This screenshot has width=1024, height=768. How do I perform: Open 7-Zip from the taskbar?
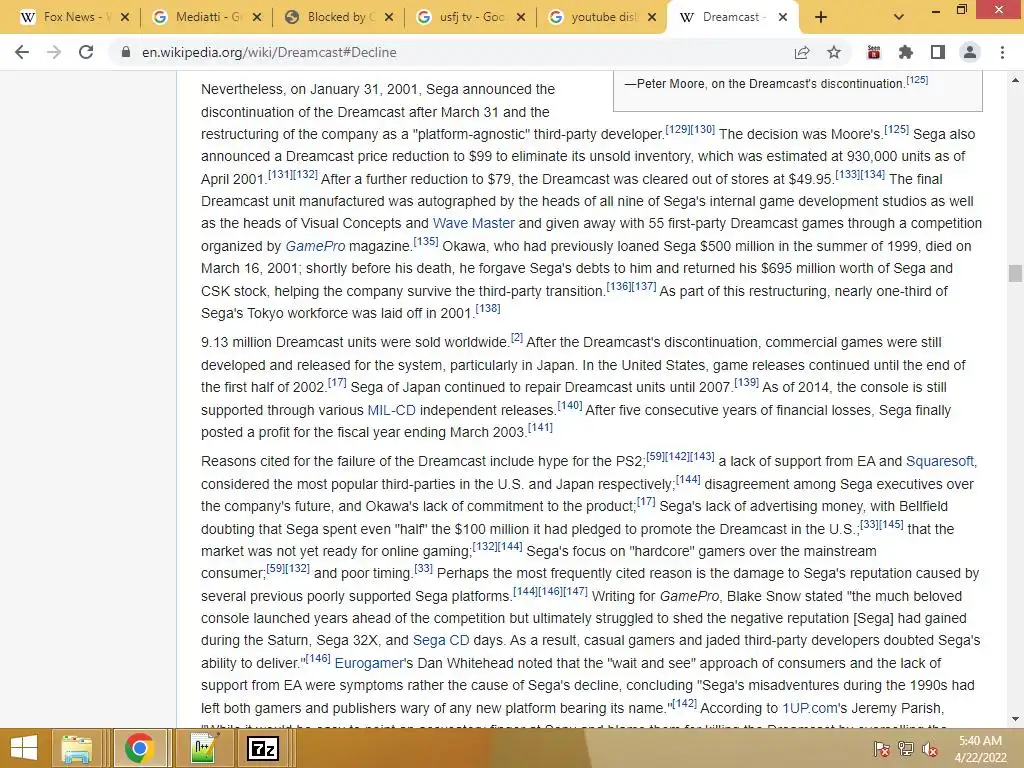(263, 748)
